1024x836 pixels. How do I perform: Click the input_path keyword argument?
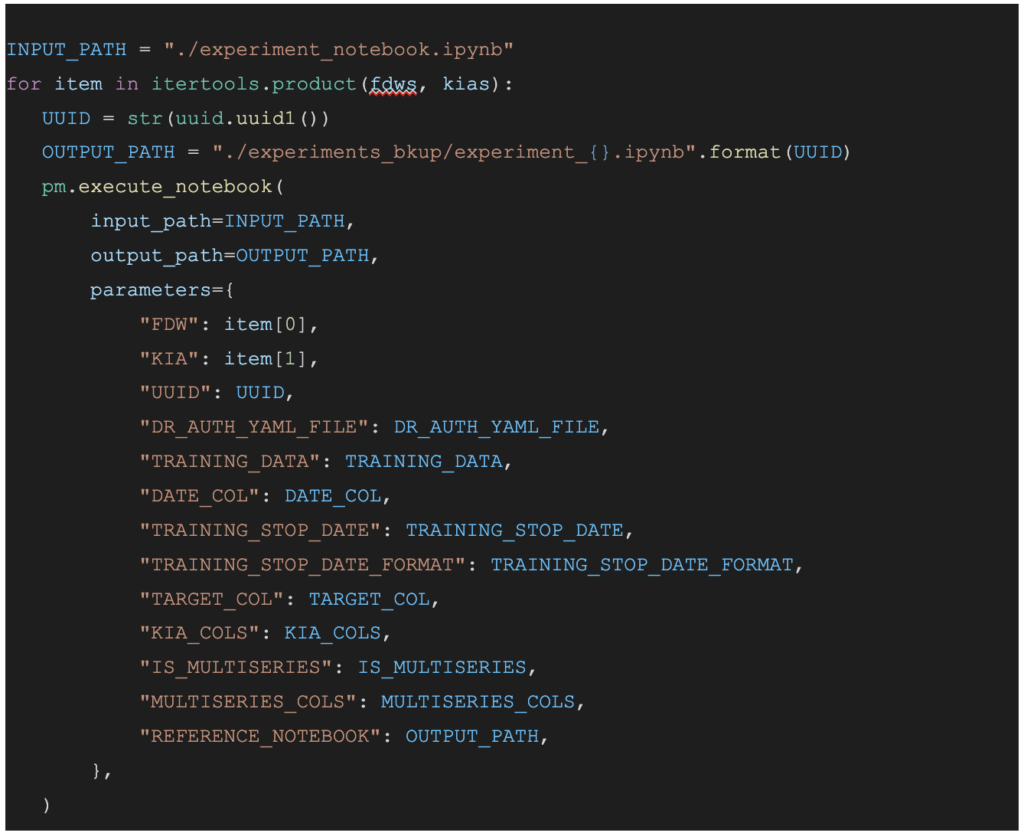[x=151, y=221]
